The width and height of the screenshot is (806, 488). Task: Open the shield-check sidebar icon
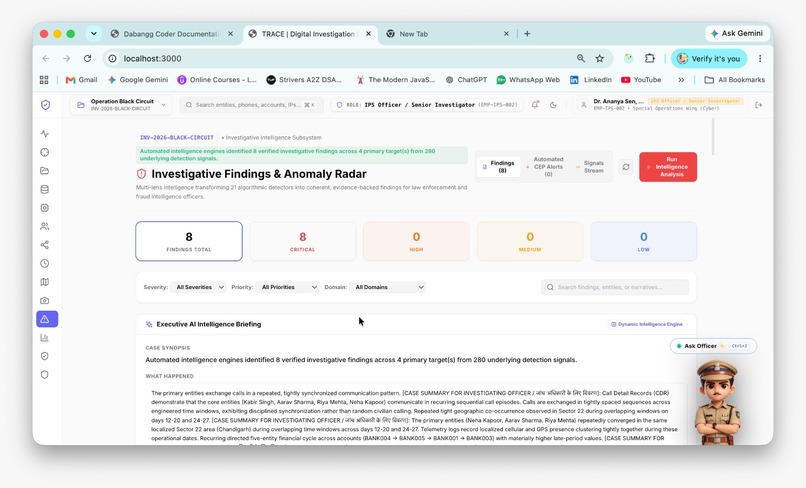pyautogui.click(x=45, y=356)
